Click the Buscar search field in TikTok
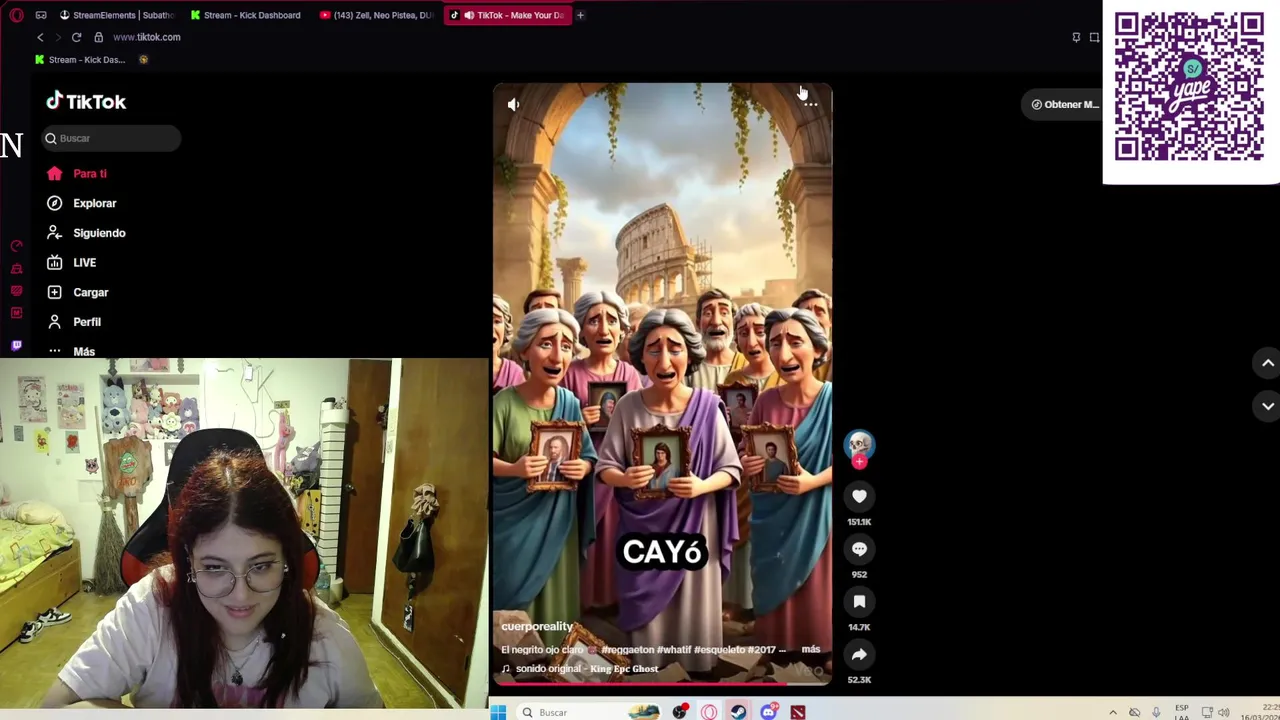The image size is (1280, 720). (x=111, y=138)
